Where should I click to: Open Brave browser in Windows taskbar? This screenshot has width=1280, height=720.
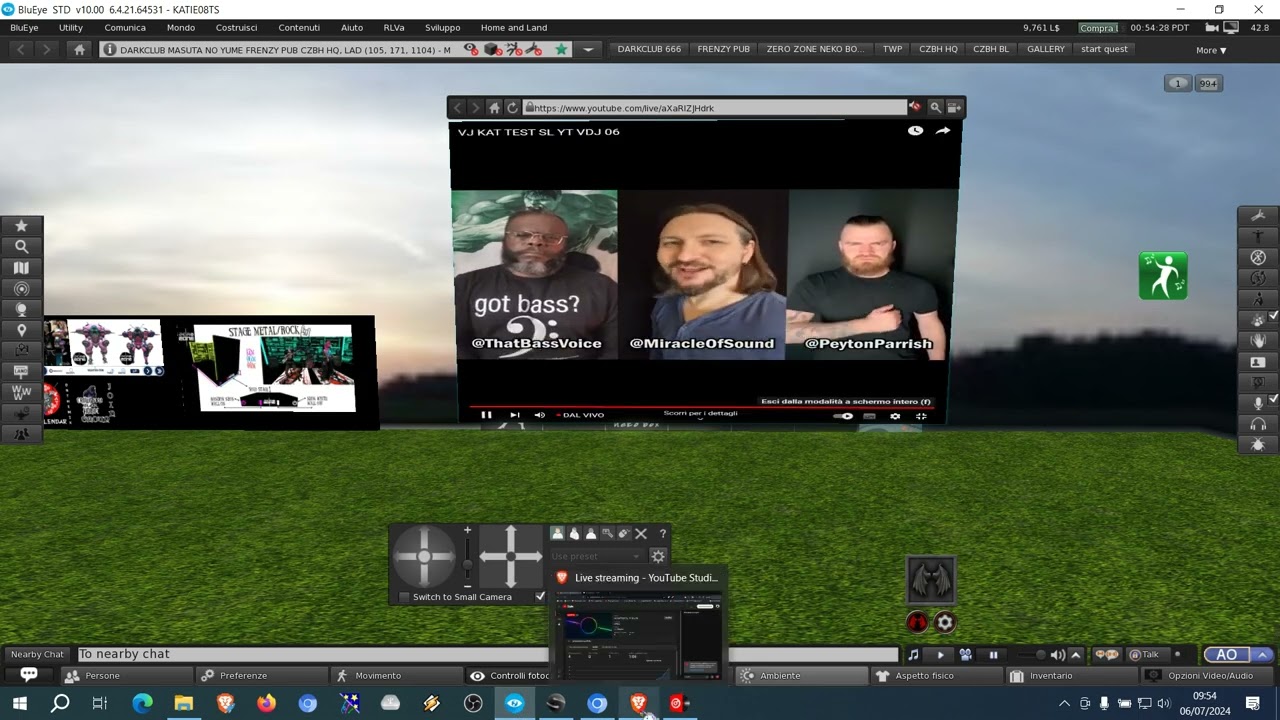click(x=638, y=703)
